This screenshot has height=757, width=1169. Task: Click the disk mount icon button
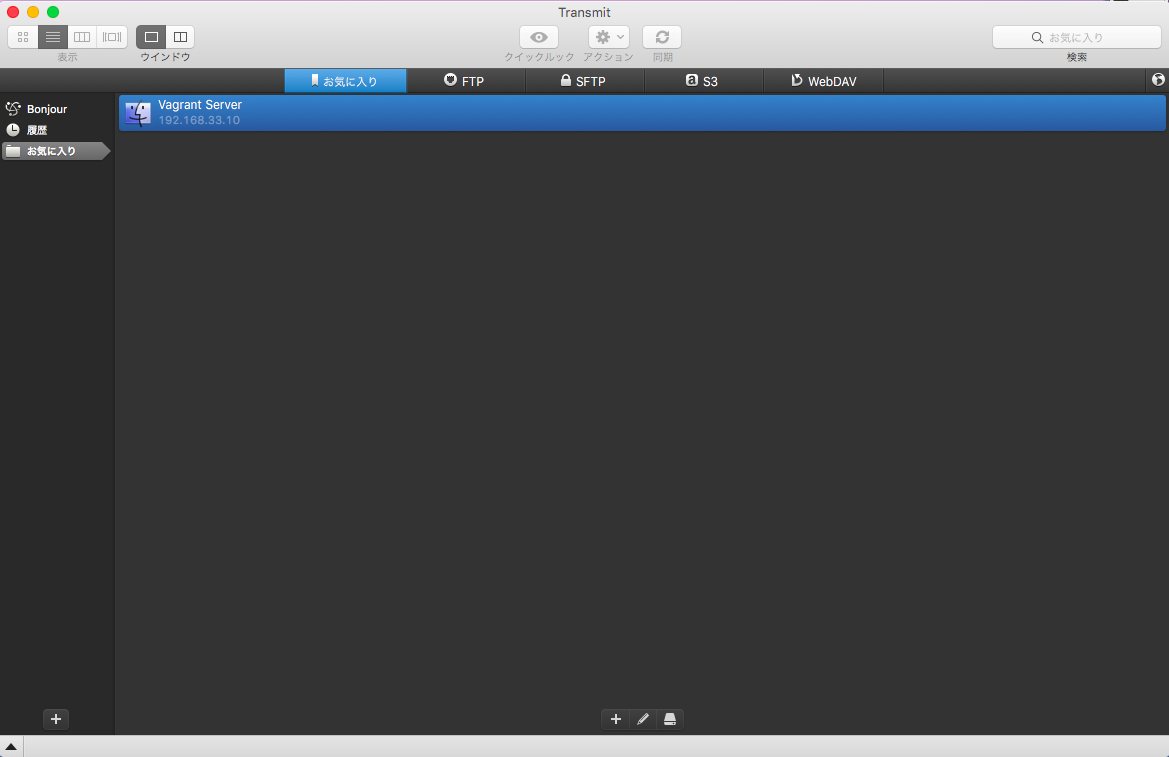coord(669,719)
